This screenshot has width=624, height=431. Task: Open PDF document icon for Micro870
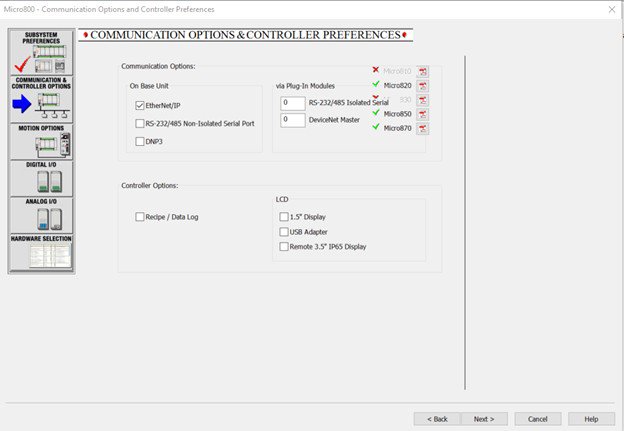point(422,129)
